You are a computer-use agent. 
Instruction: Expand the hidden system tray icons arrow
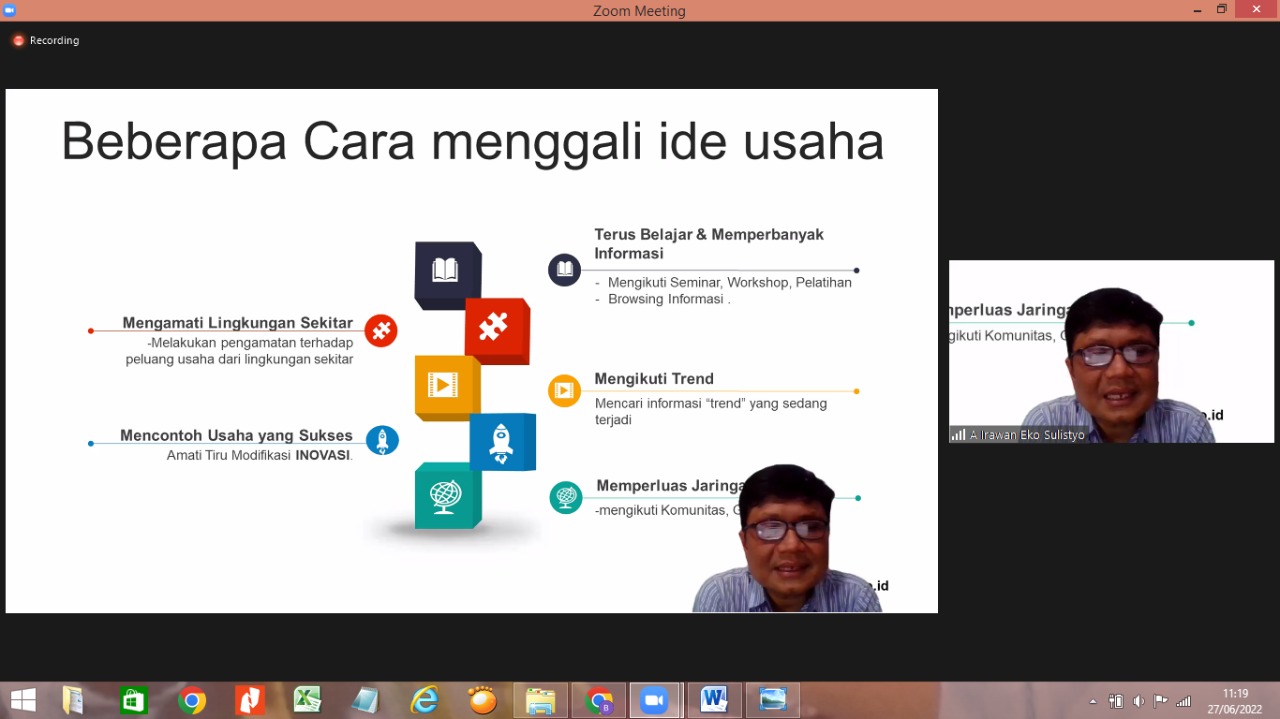(1093, 701)
